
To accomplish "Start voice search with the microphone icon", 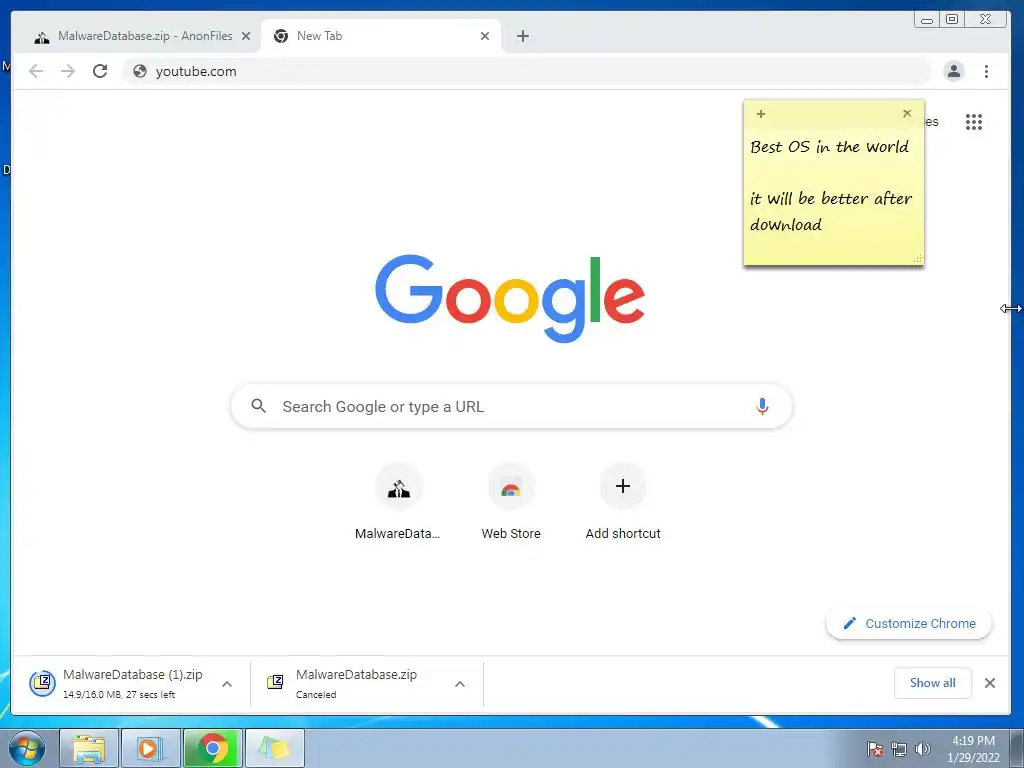I will pyautogui.click(x=761, y=406).
